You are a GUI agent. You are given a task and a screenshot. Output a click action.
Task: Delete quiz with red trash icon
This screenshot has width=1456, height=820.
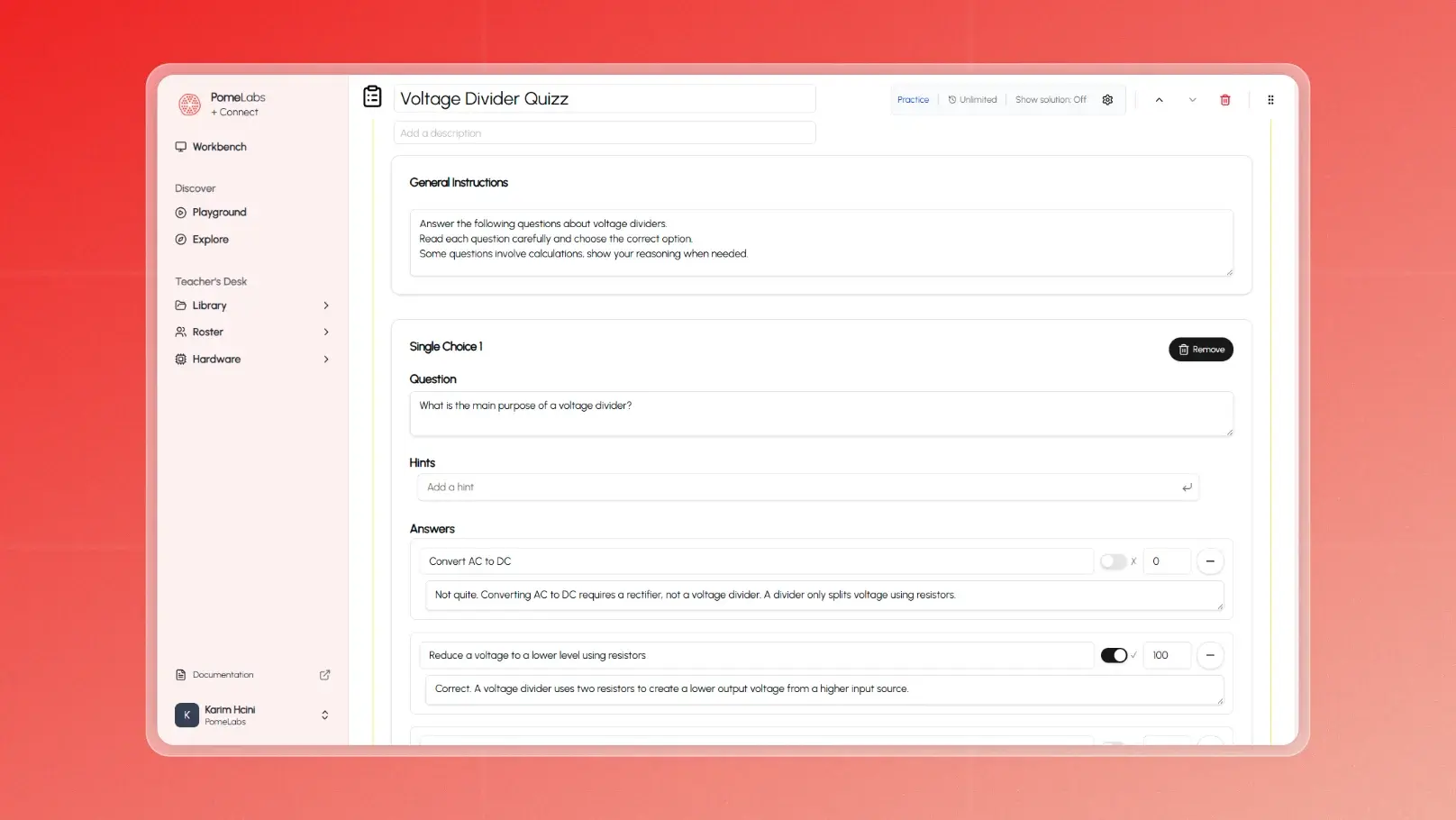[1224, 100]
